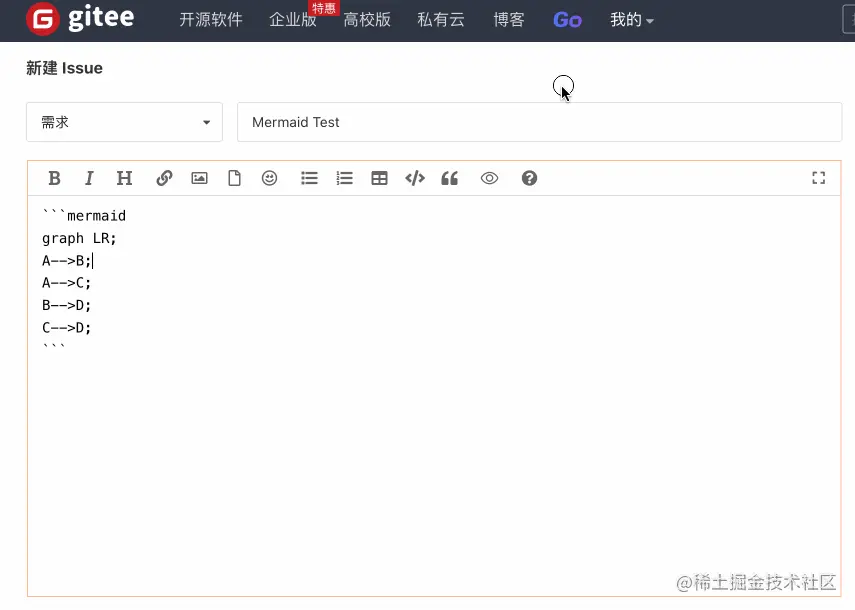Open the Go link in the navbar
855x610 pixels.
tap(568, 20)
